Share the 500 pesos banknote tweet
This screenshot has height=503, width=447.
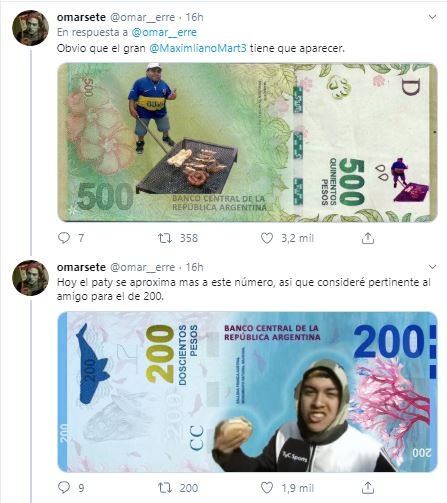point(368,238)
